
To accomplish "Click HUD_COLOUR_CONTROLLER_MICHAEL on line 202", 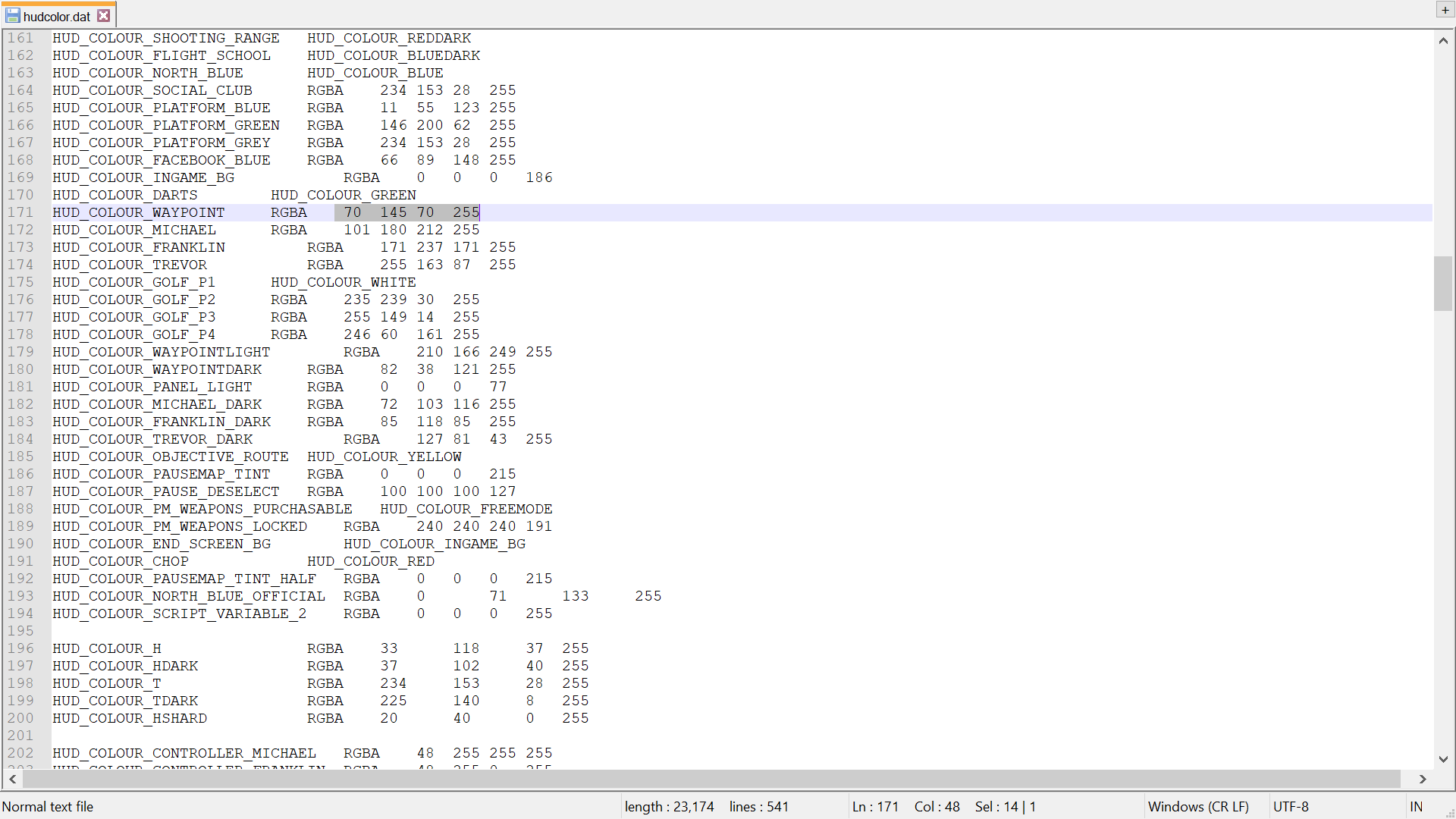I will (x=184, y=753).
